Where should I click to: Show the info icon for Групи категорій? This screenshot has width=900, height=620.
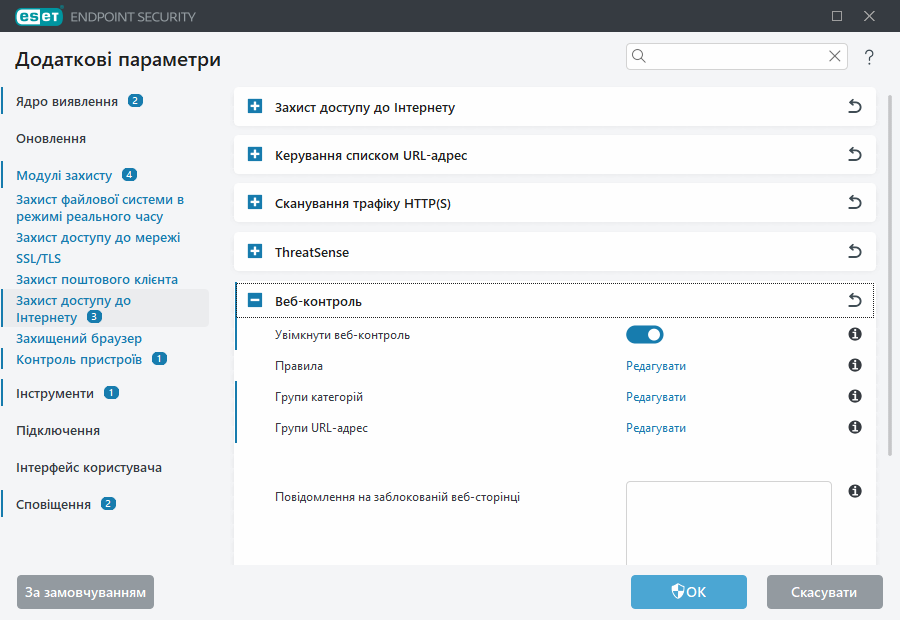point(855,397)
